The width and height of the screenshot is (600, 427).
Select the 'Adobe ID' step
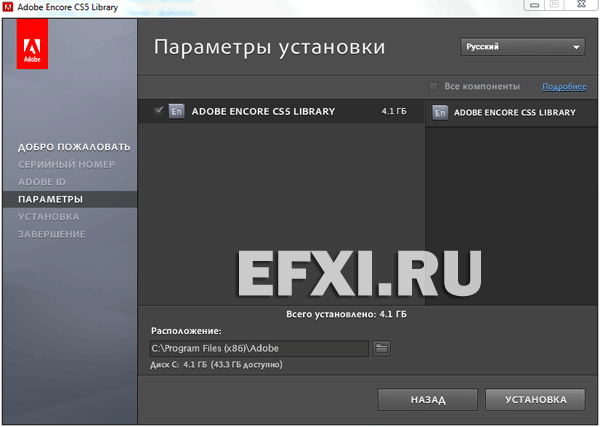[x=42, y=182]
